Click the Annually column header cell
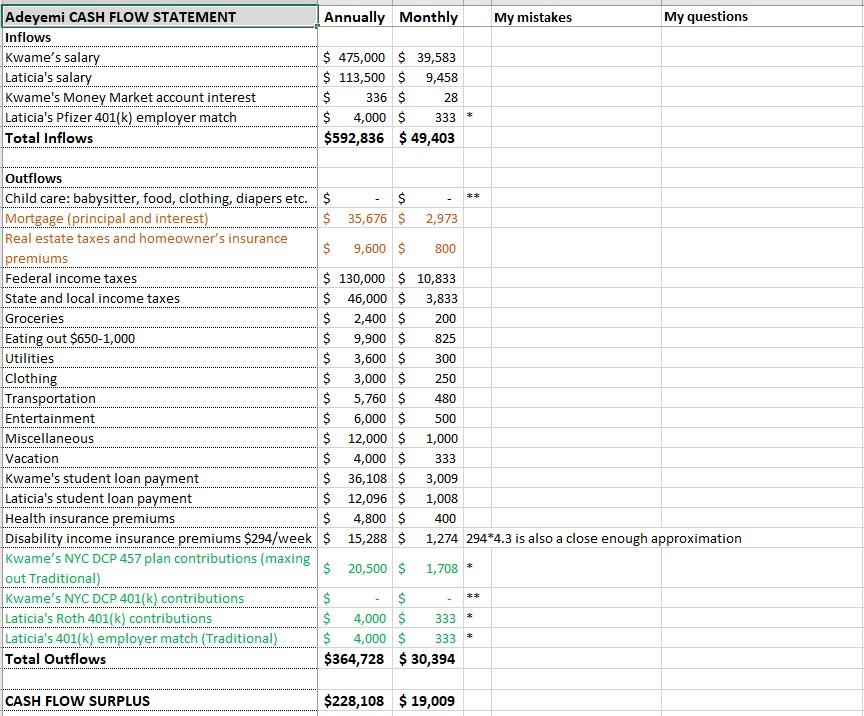This screenshot has width=864, height=716. tap(354, 17)
